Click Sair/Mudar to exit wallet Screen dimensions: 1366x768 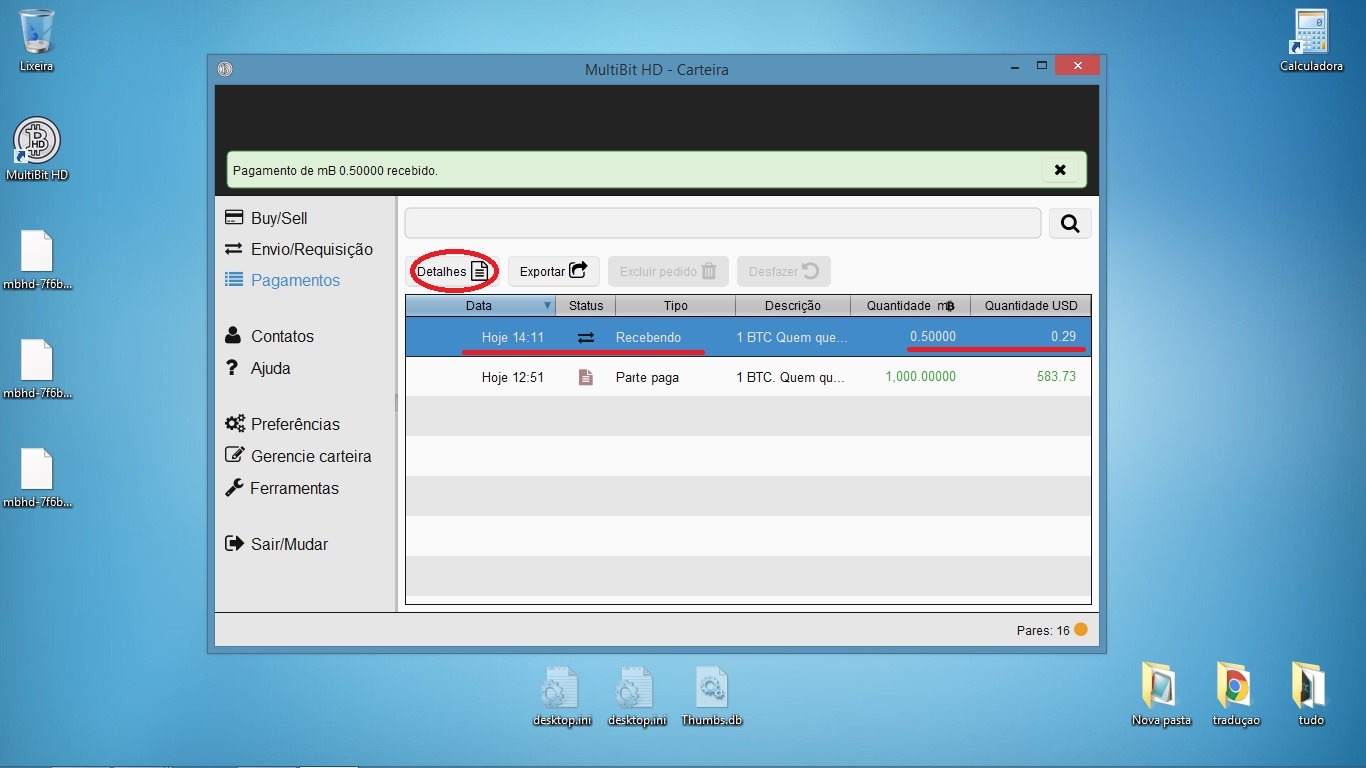288,544
